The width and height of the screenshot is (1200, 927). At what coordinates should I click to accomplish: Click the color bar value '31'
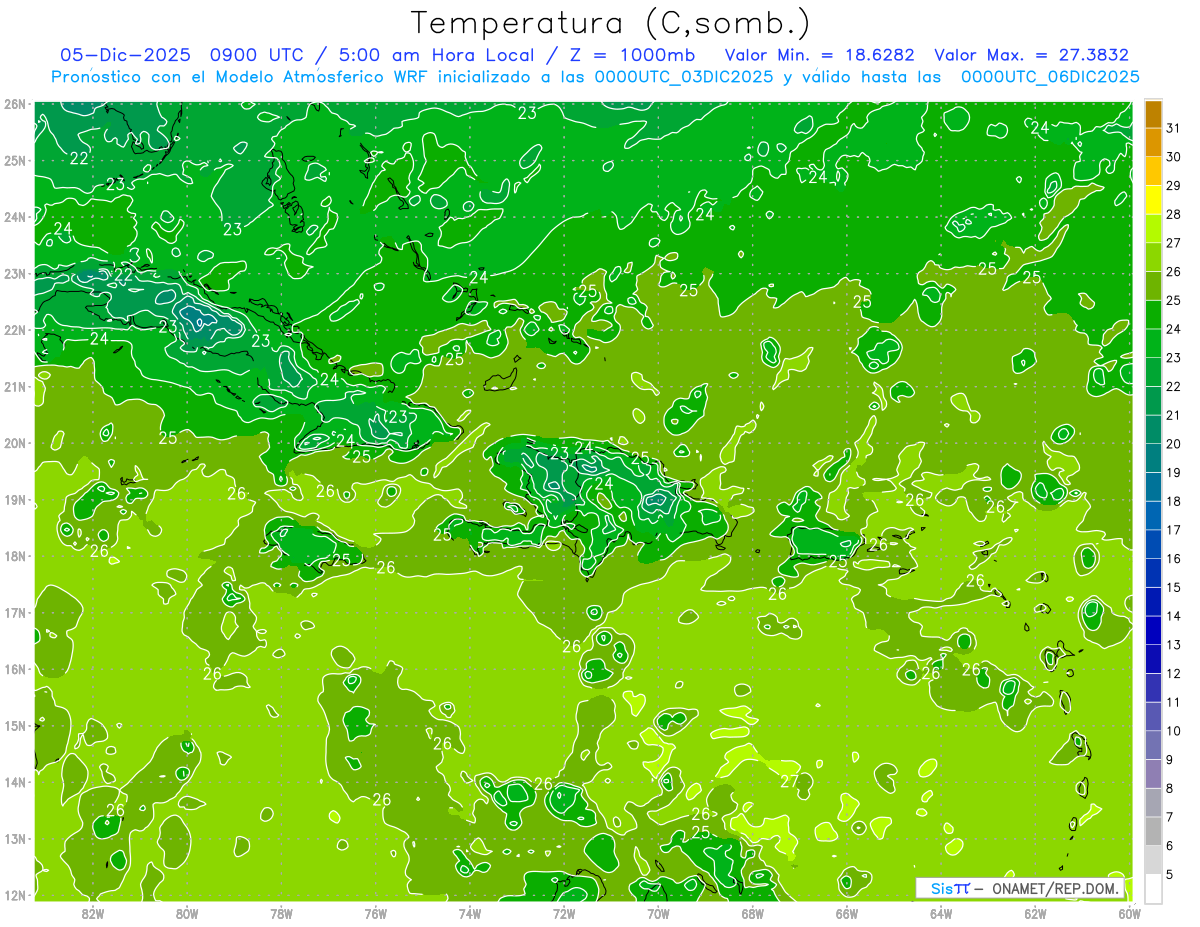click(x=1173, y=128)
